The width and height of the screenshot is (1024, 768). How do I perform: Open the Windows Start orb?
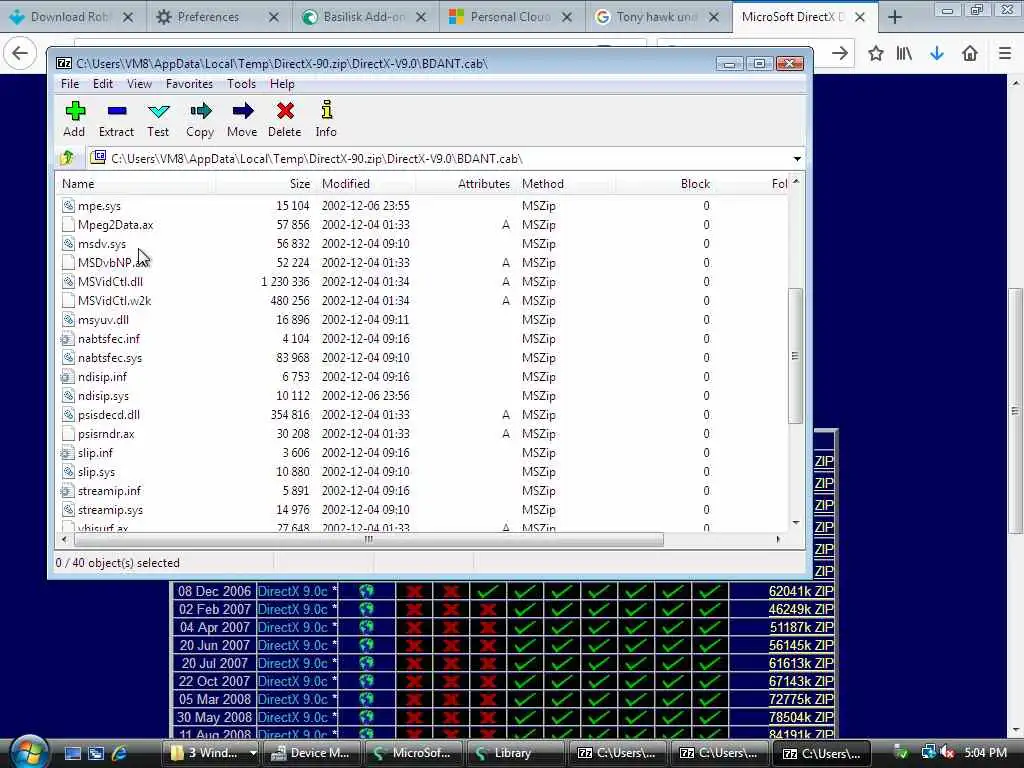click(x=28, y=752)
